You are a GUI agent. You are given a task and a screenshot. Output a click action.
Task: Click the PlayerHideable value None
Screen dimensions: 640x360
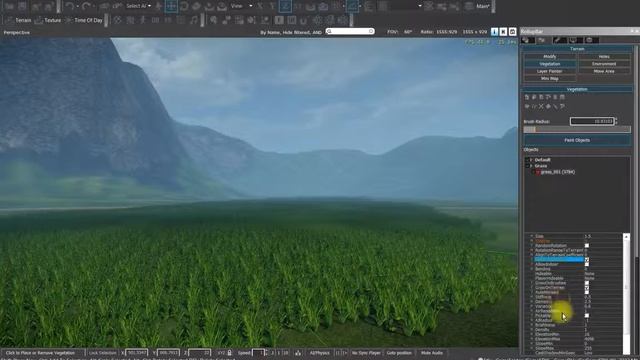589,278
